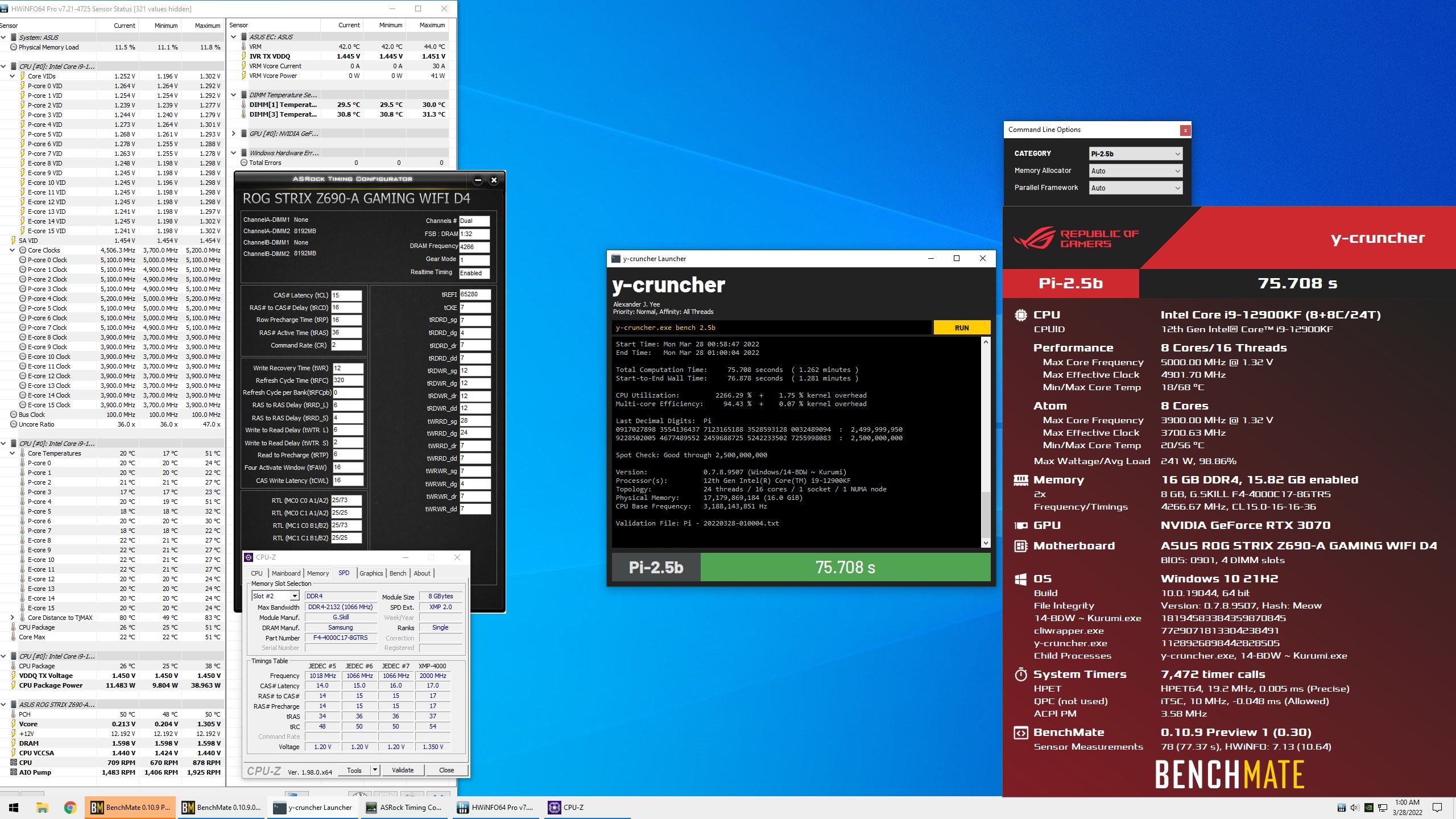Click the CPU-Z window title icon
Screen dimensions: 1456x819
point(249,557)
